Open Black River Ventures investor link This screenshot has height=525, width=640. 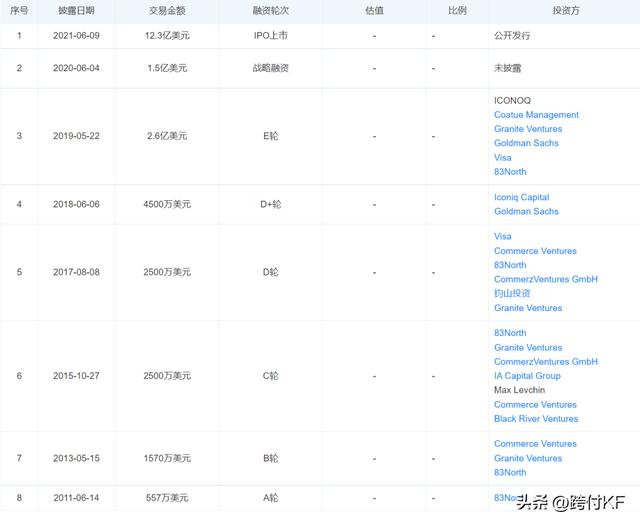[536, 419]
